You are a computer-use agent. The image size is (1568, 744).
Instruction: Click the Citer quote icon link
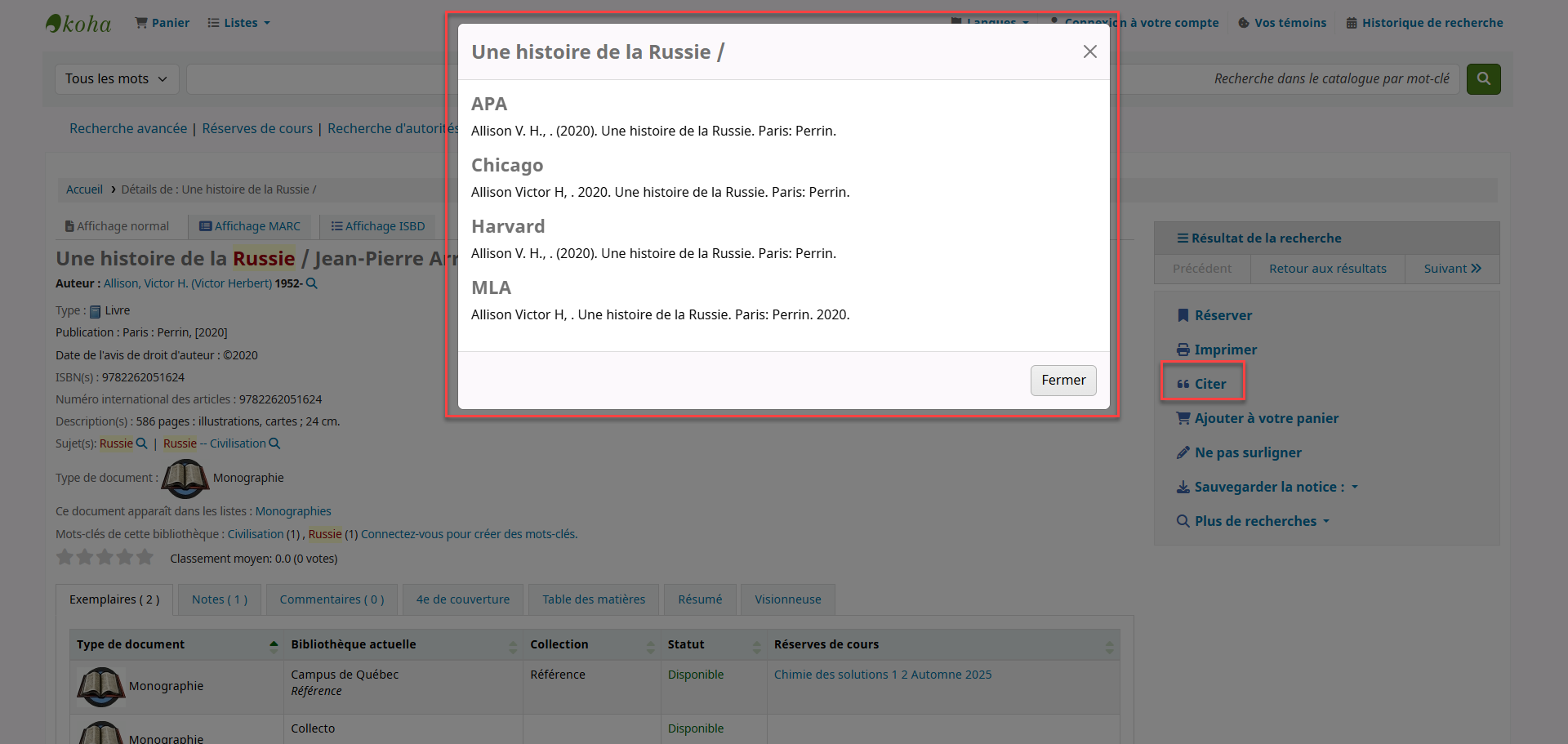click(1201, 384)
